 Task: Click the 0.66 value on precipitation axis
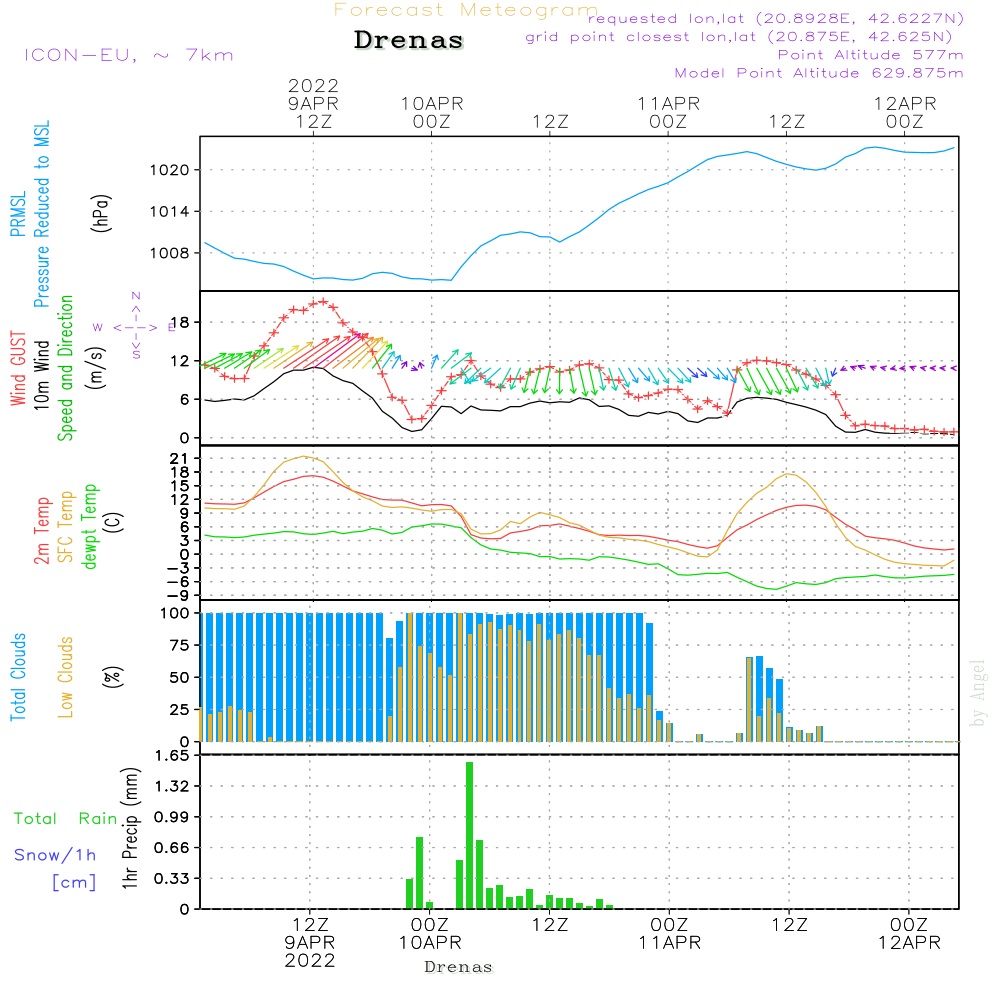(x=172, y=848)
